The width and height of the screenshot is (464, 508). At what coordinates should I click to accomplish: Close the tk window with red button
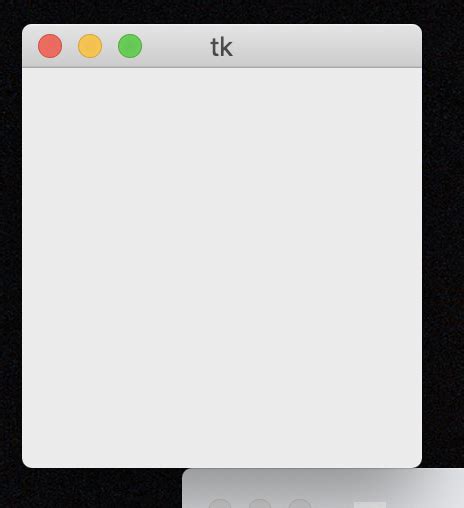tap(50, 46)
